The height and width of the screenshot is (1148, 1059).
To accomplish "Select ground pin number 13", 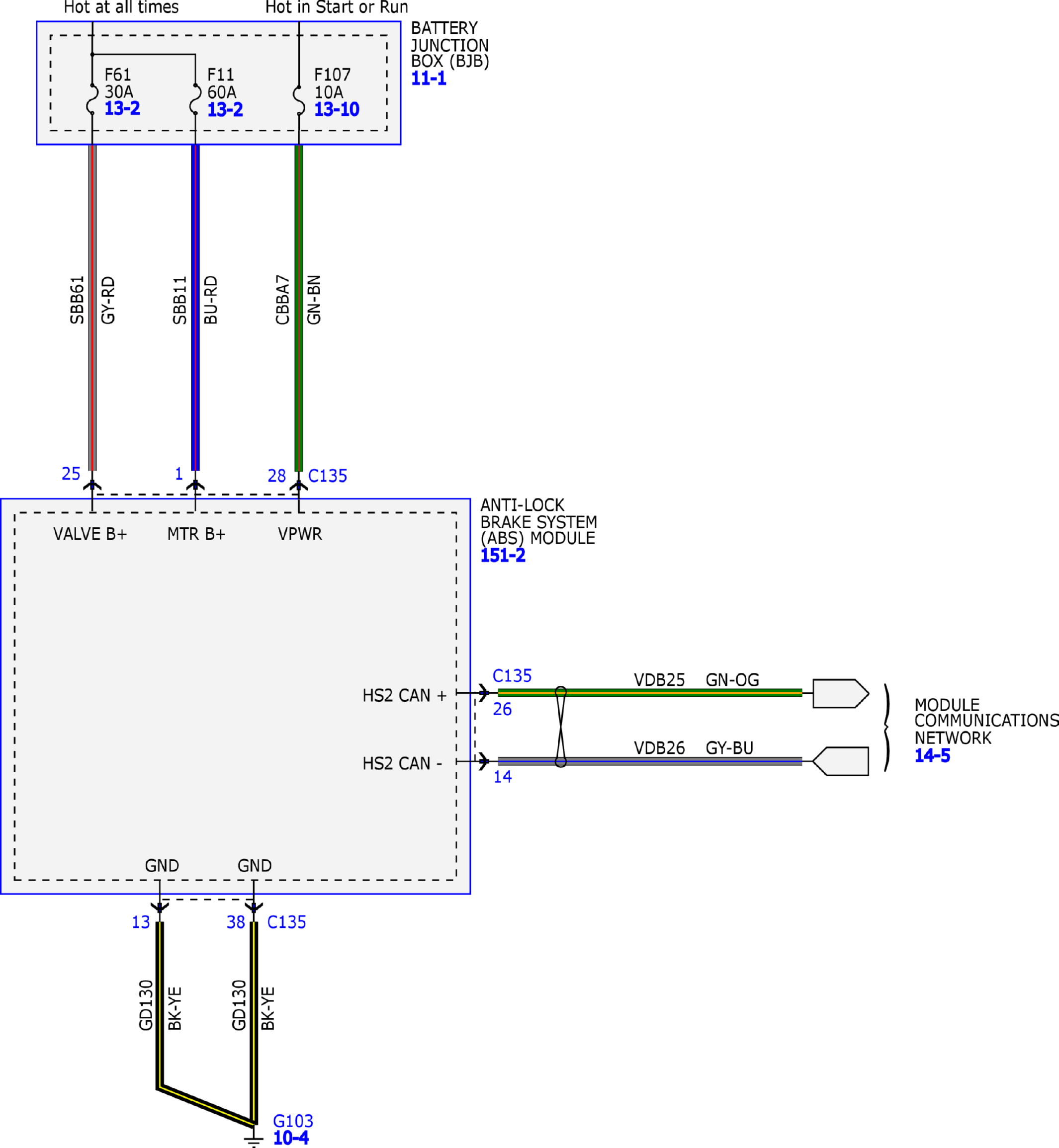I will pyautogui.click(x=141, y=922).
